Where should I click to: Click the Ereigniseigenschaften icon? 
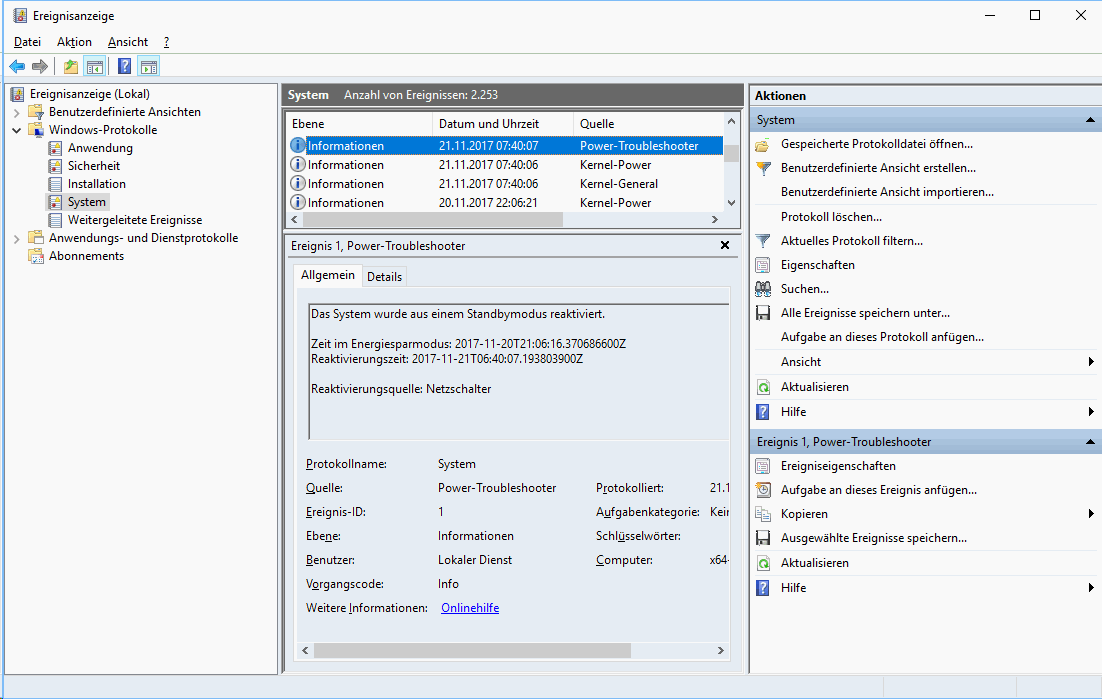click(763, 466)
